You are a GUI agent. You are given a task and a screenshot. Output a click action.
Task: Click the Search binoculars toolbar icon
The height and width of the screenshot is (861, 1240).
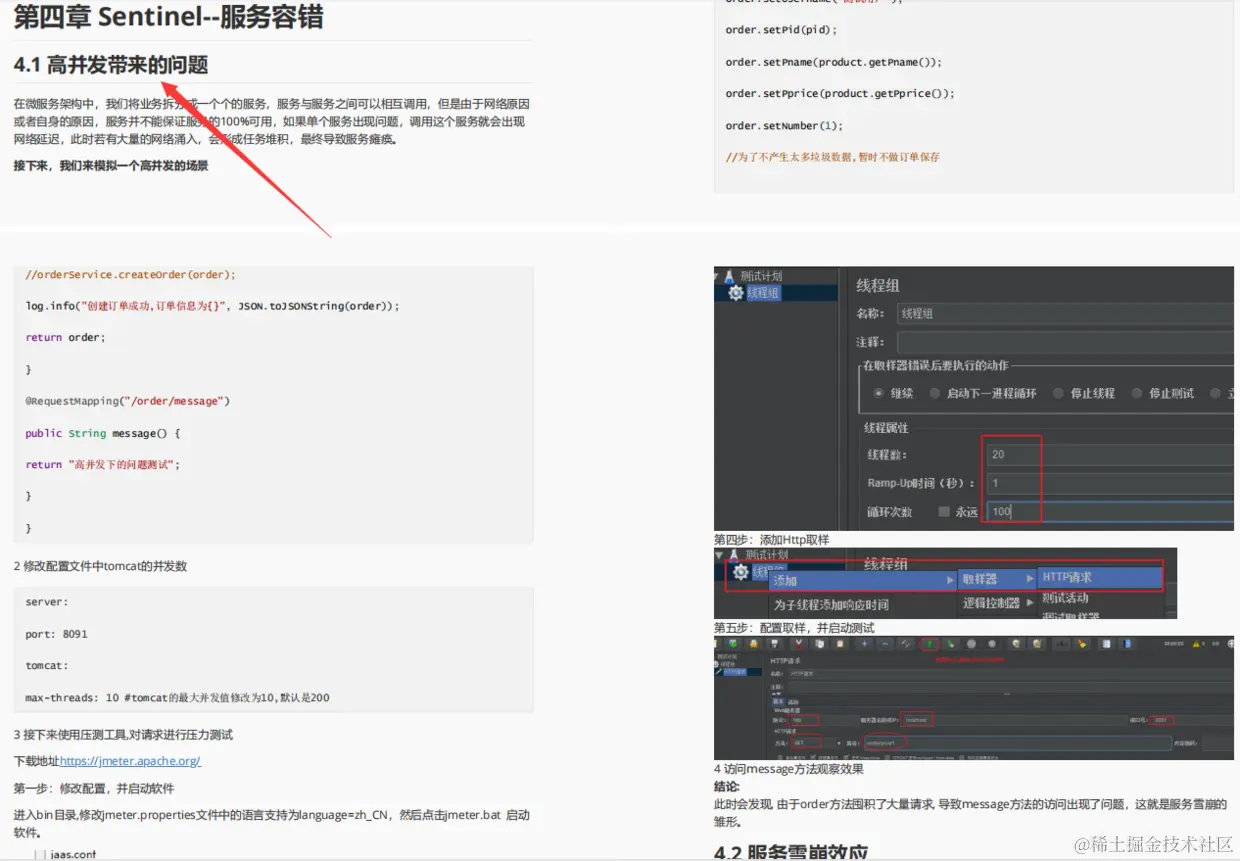click(x=1063, y=643)
